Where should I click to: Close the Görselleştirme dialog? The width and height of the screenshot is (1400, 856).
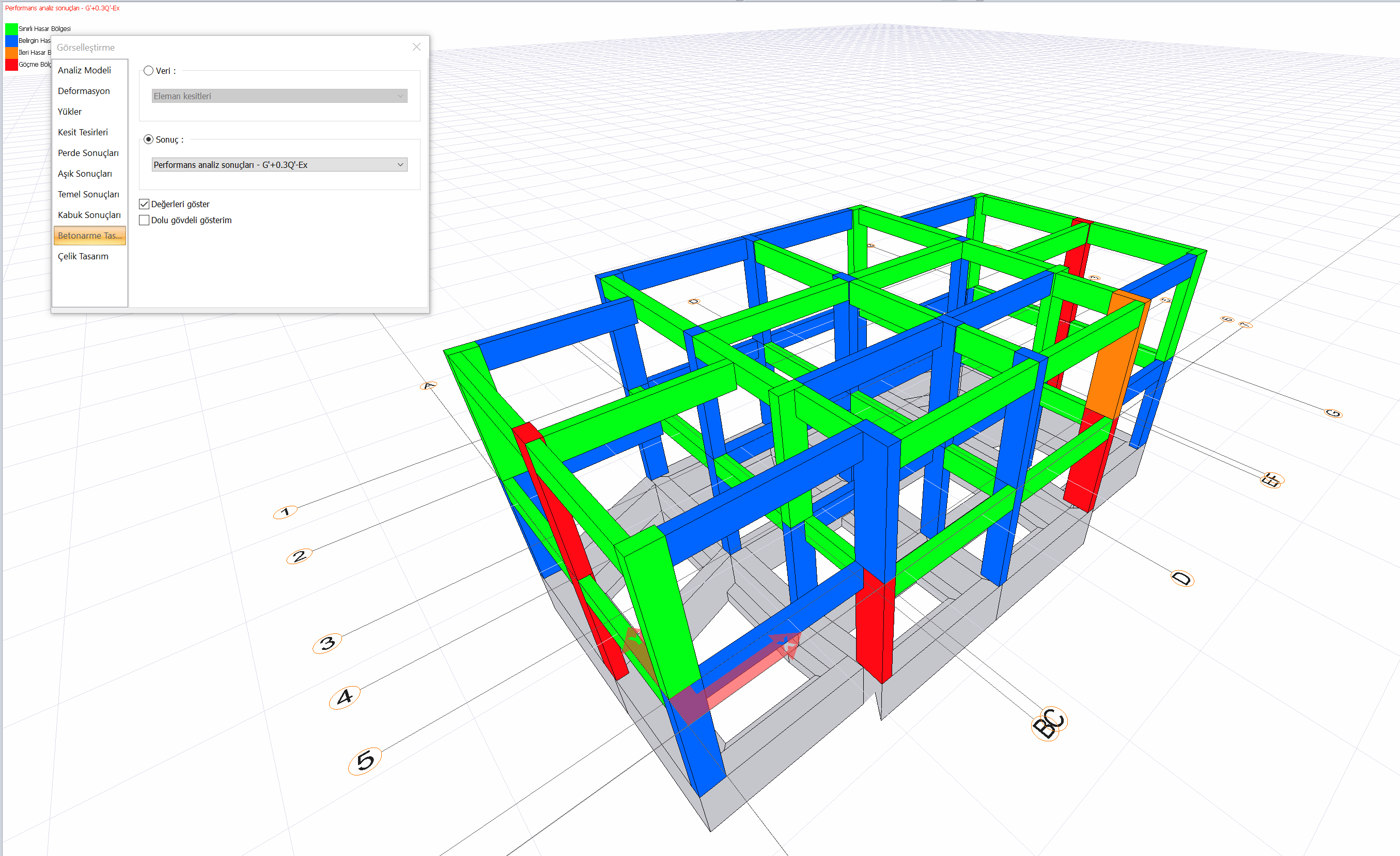[x=416, y=47]
